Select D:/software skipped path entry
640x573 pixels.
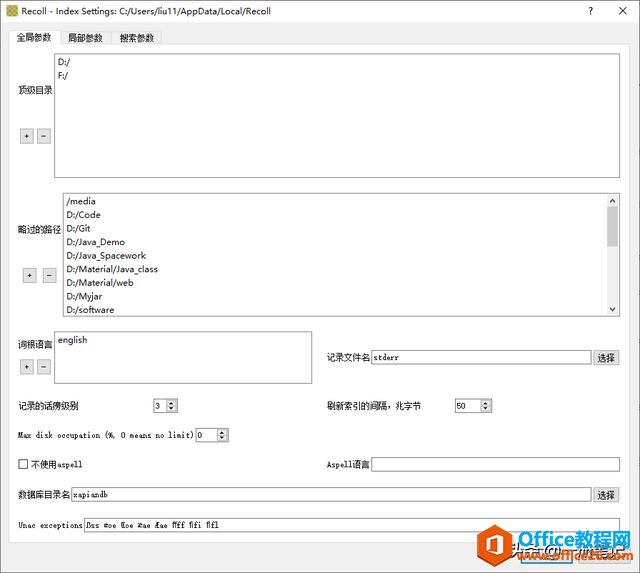90,310
